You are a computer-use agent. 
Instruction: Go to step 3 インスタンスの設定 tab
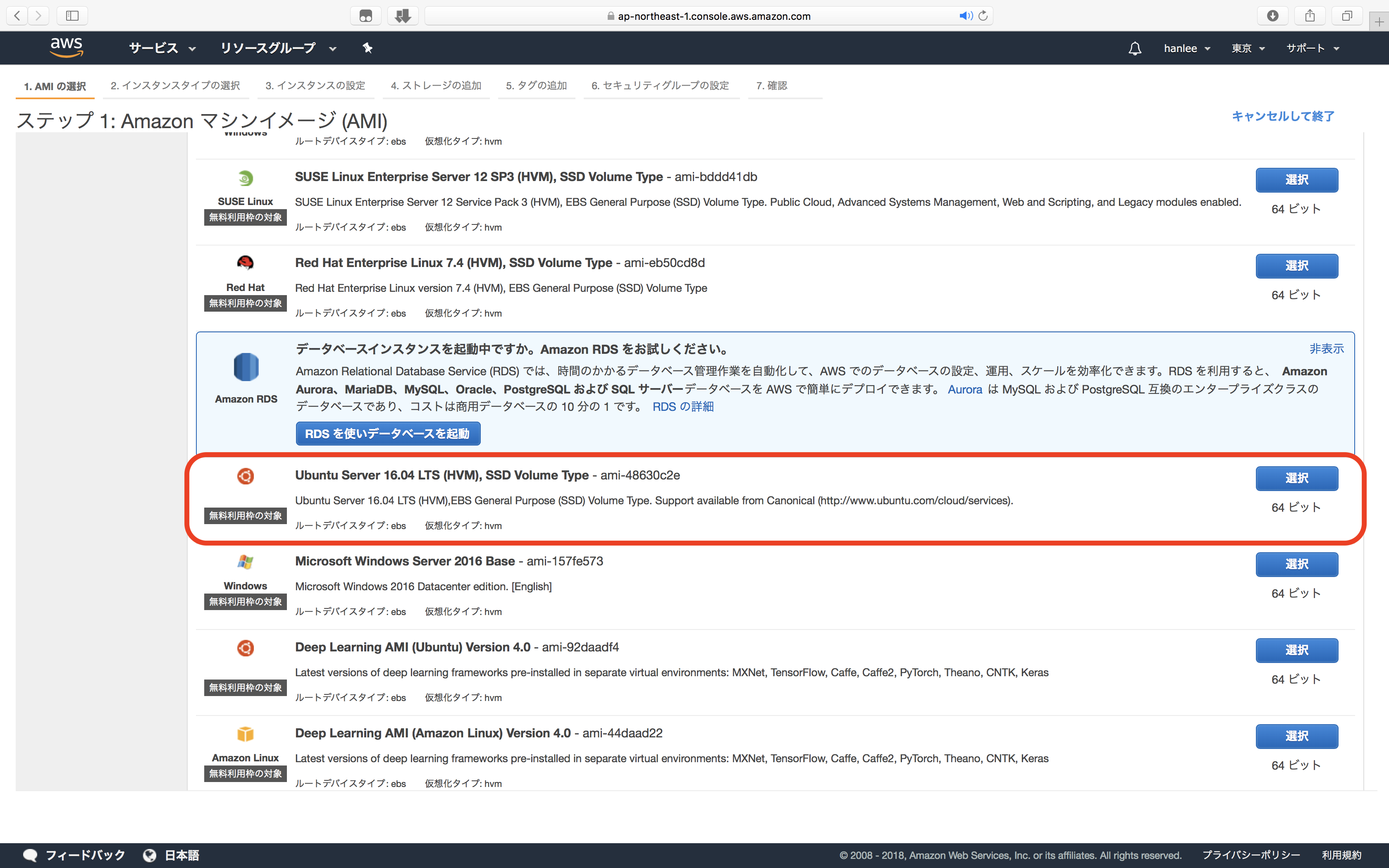[x=315, y=86]
